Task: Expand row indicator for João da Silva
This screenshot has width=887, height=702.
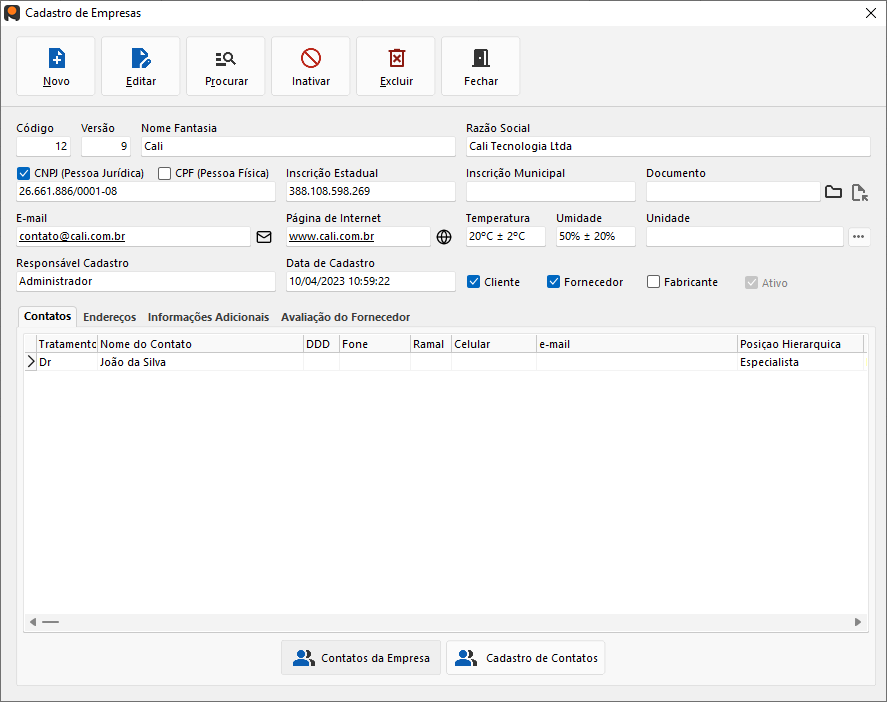Action: [30, 362]
